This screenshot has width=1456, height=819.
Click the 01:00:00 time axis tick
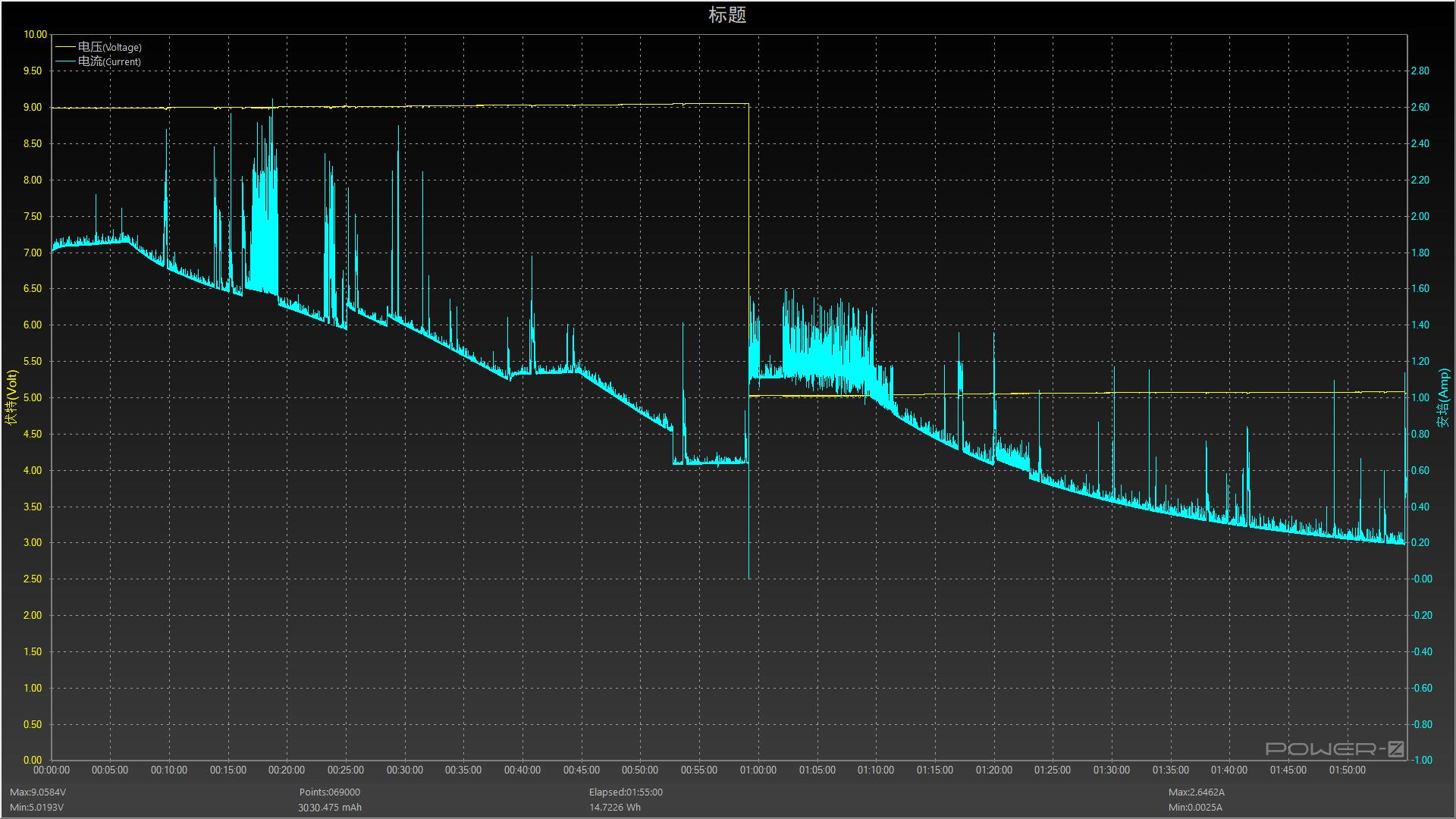[x=758, y=770]
